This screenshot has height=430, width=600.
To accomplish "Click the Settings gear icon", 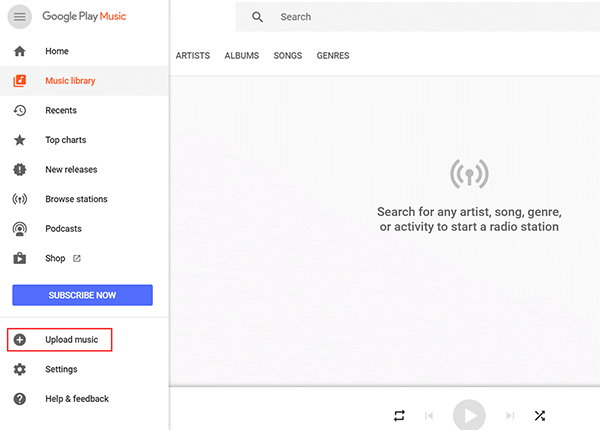I will coord(20,369).
